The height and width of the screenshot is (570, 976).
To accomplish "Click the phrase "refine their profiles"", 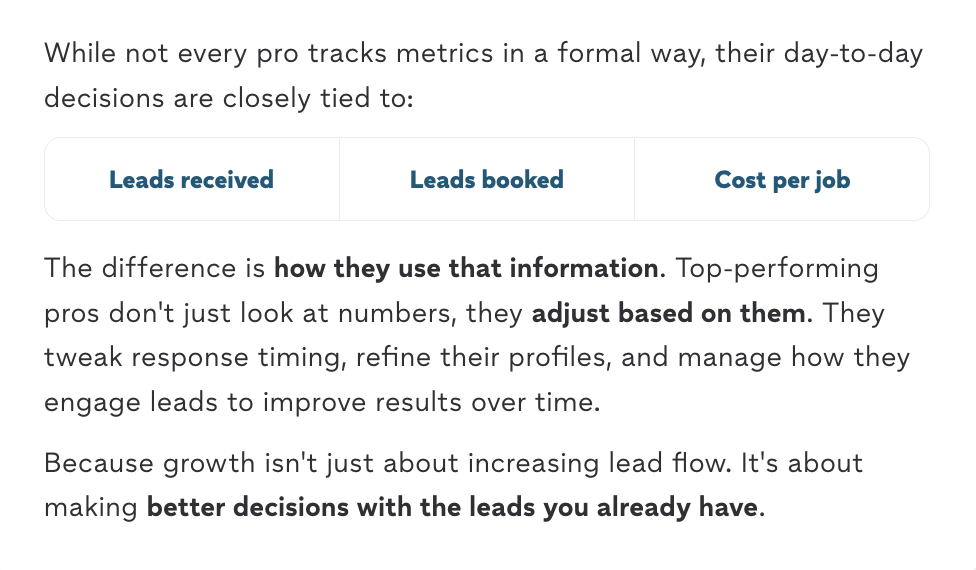I will click(484, 358).
